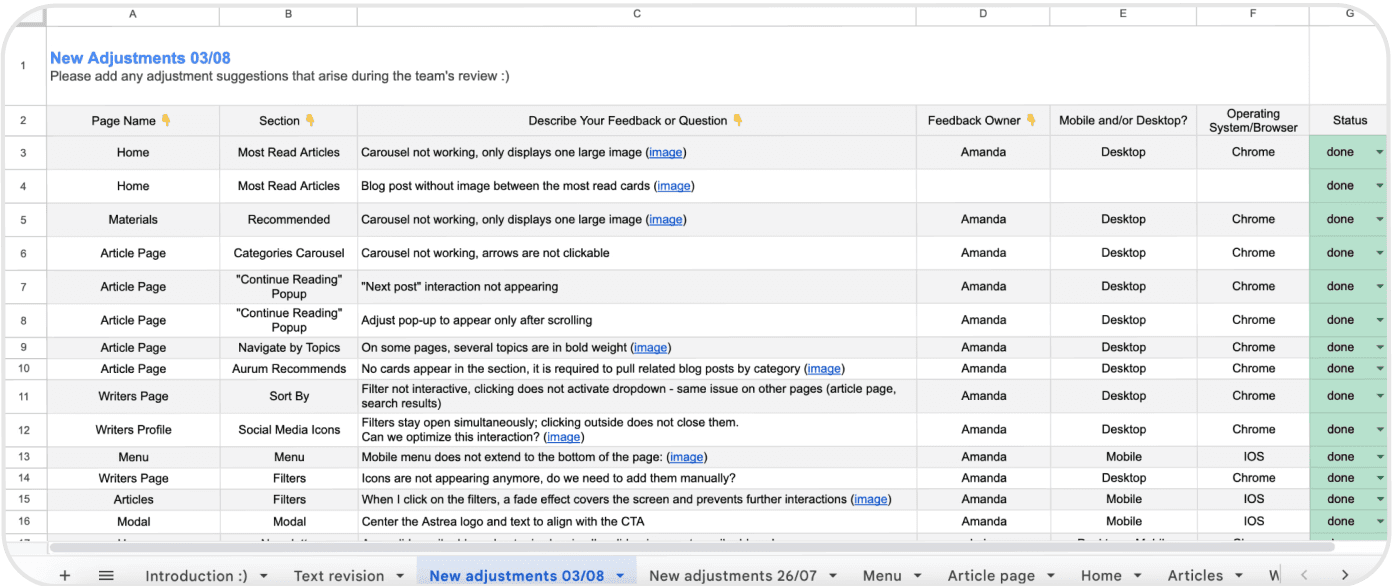The width and height of the screenshot is (1392, 586).
Task: Open image link for fade effect issue
Action: point(871,499)
